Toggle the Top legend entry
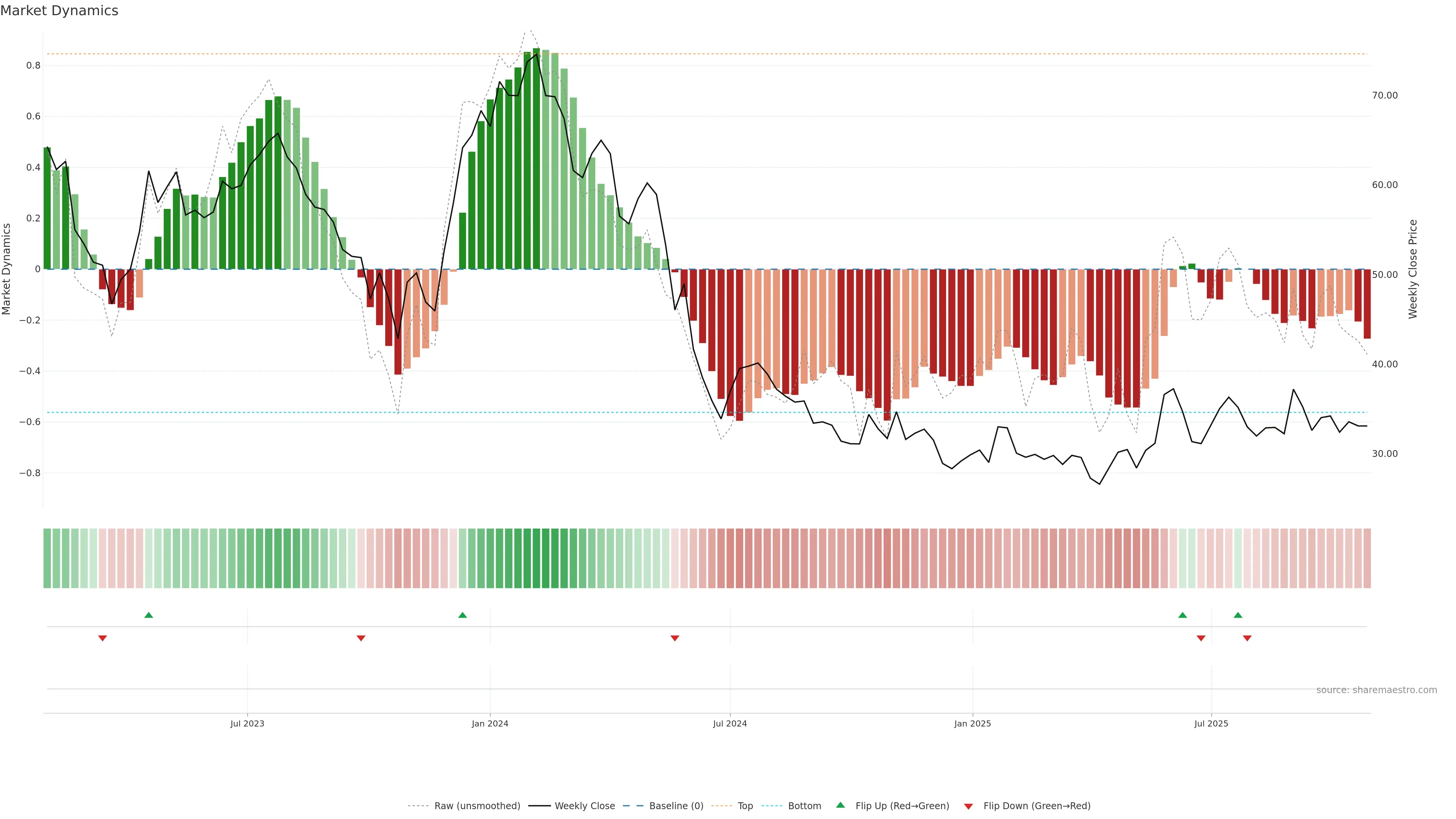Screen dimensions: 1456x819 coord(745,806)
